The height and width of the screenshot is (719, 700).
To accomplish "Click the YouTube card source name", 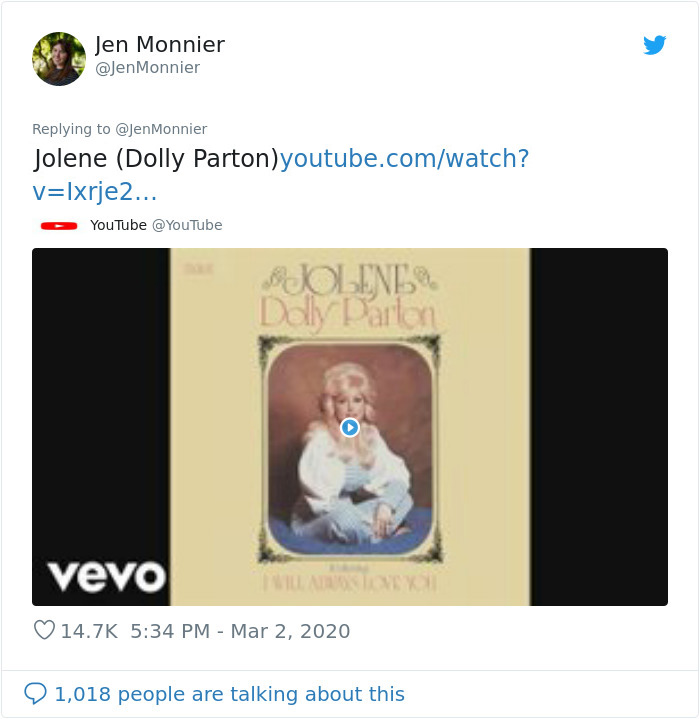I will click(x=118, y=225).
